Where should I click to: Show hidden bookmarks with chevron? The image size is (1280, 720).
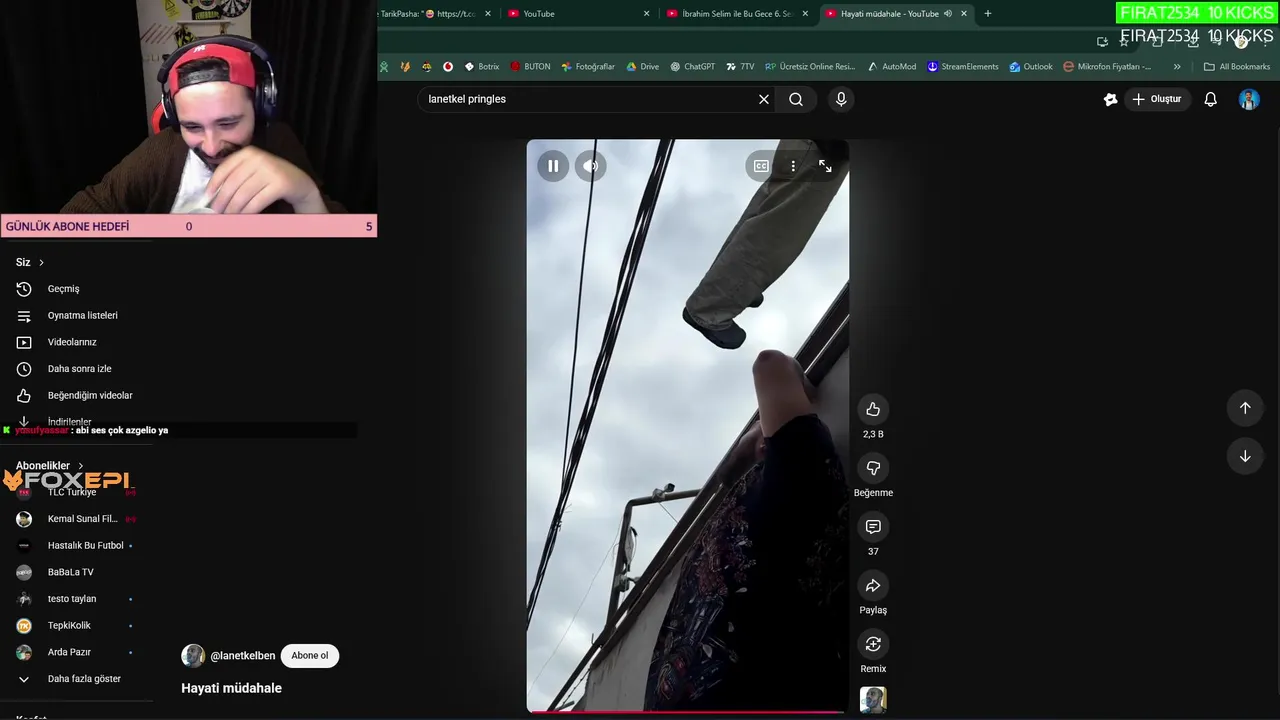(1177, 67)
